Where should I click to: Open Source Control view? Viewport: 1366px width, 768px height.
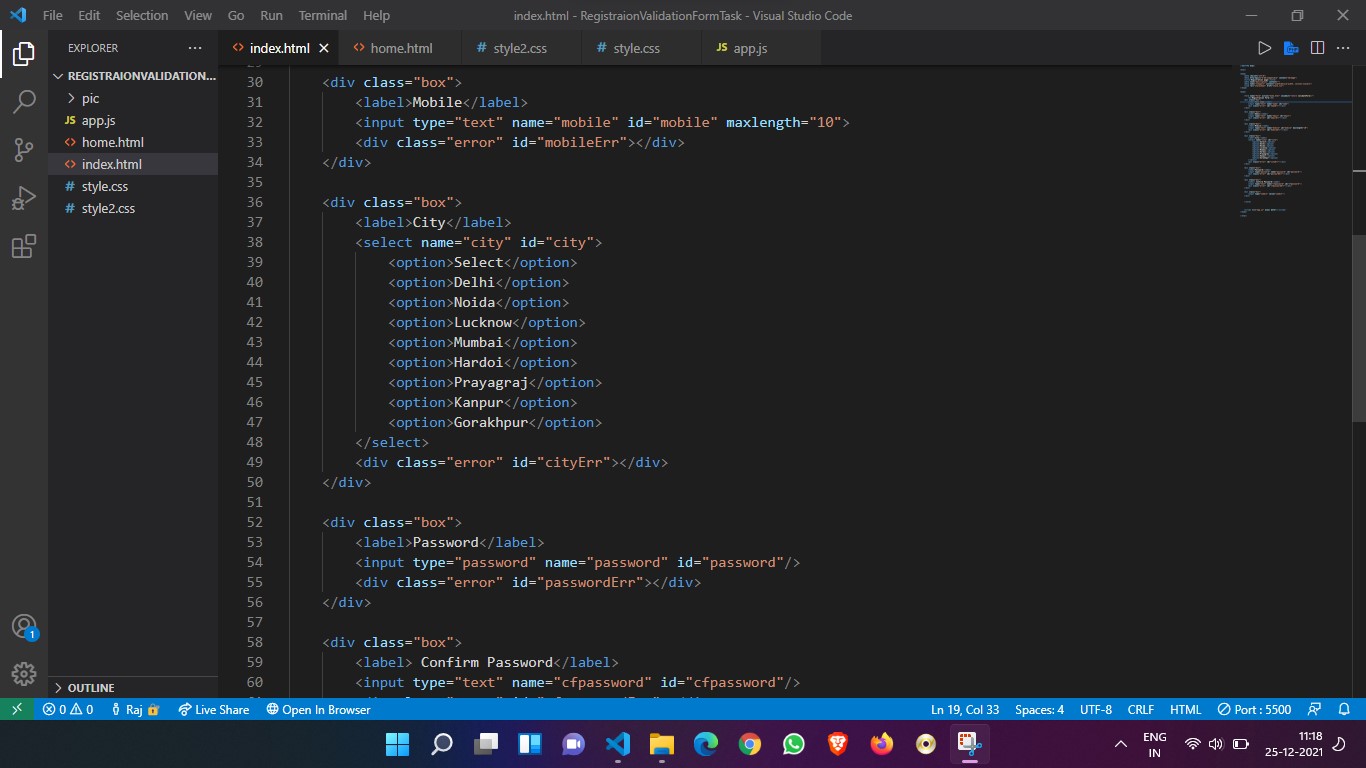point(24,150)
